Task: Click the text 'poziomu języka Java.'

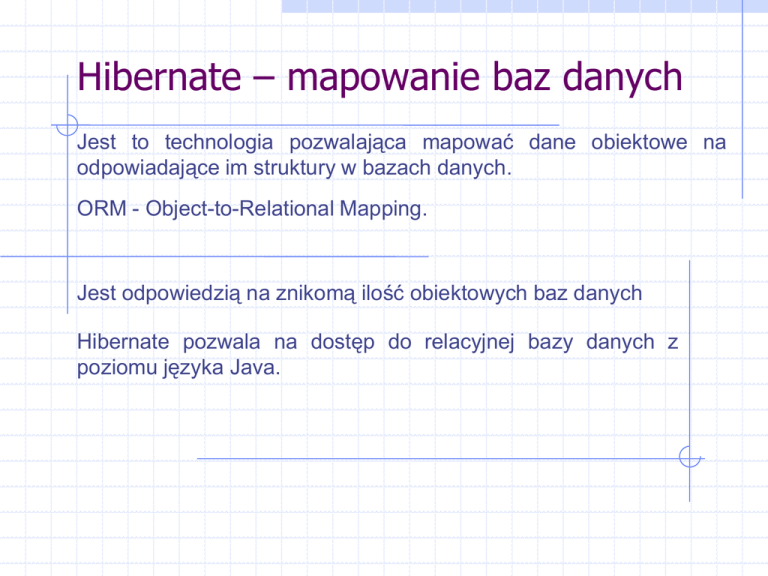Action: [179, 368]
